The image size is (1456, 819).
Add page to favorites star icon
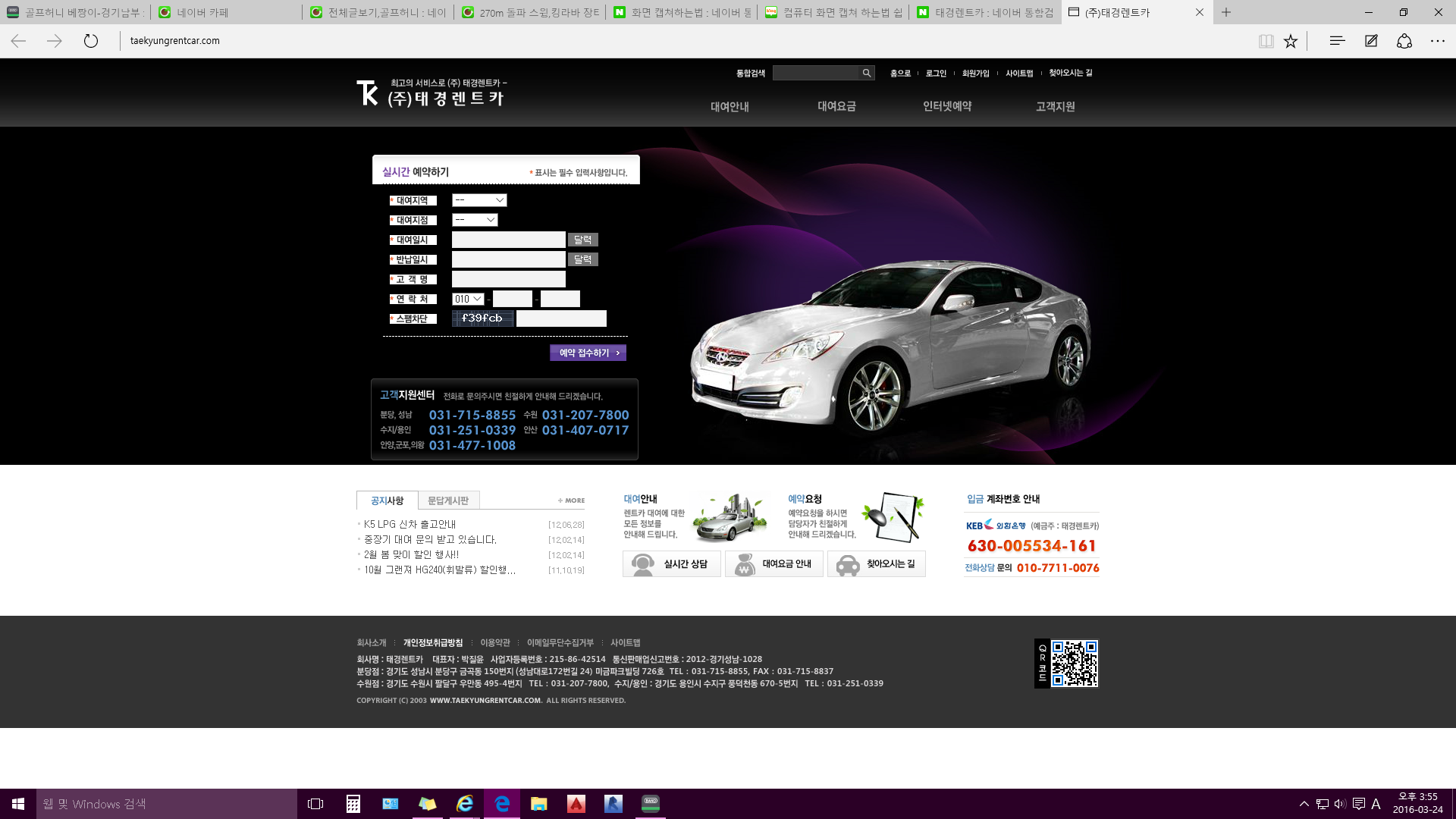coord(1291,41)
